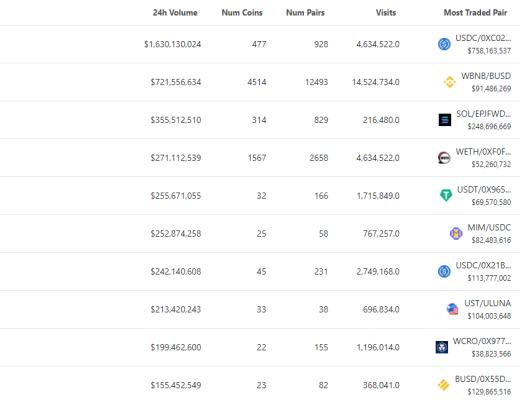Select the 1567 coins cell
Viewport: 520px width, 400px height.
(257, 158)
